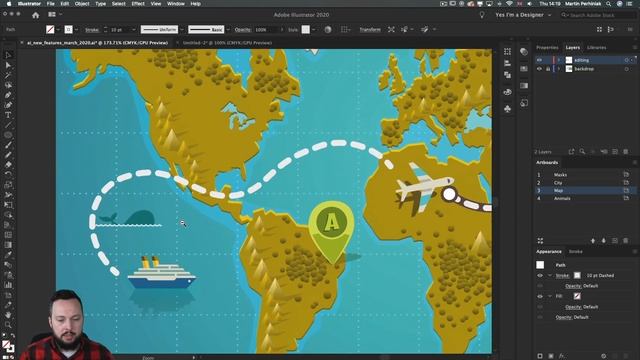Click Stroke link in control bar

click(x=92, y=30)
